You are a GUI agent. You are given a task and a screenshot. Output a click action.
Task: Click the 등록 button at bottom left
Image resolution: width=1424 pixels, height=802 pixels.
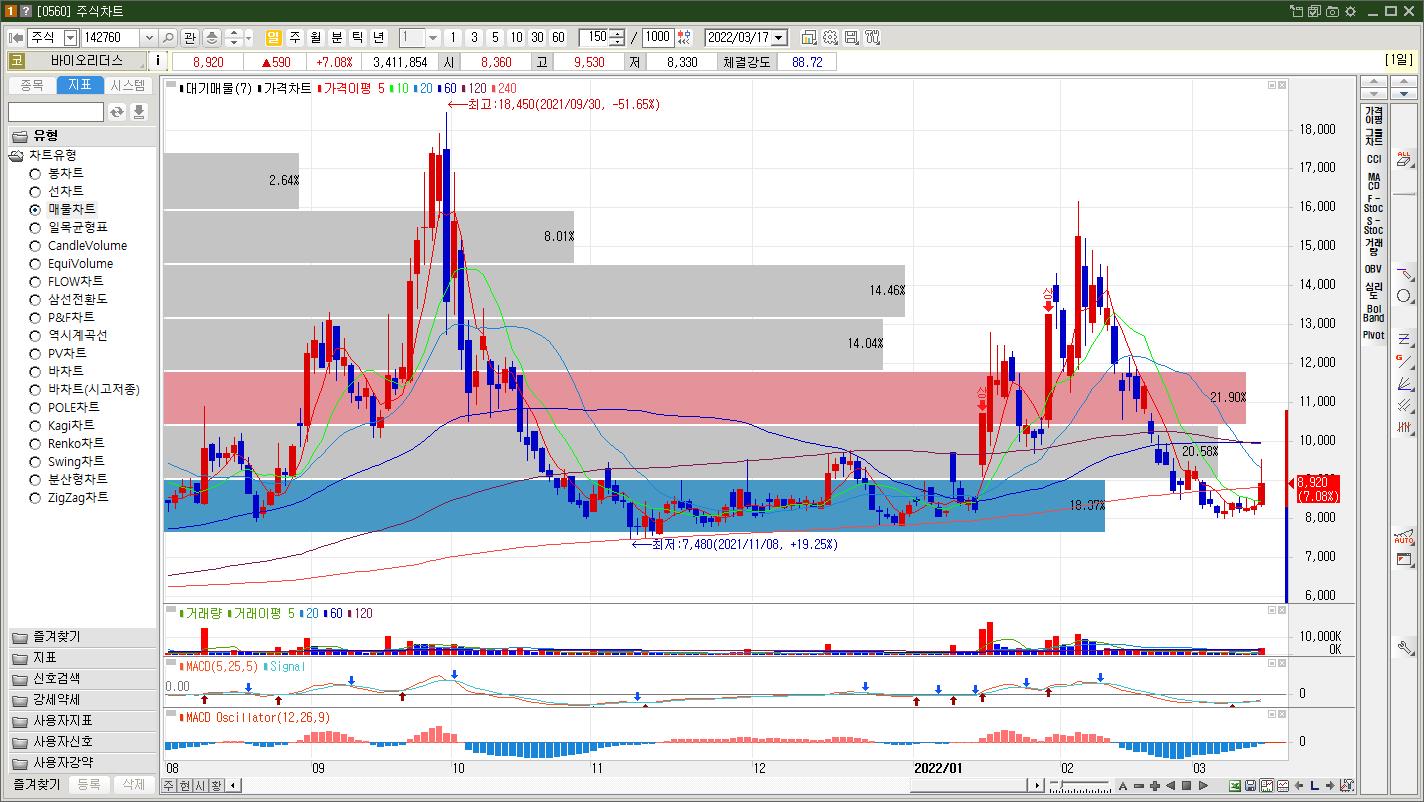click(89, 785)
